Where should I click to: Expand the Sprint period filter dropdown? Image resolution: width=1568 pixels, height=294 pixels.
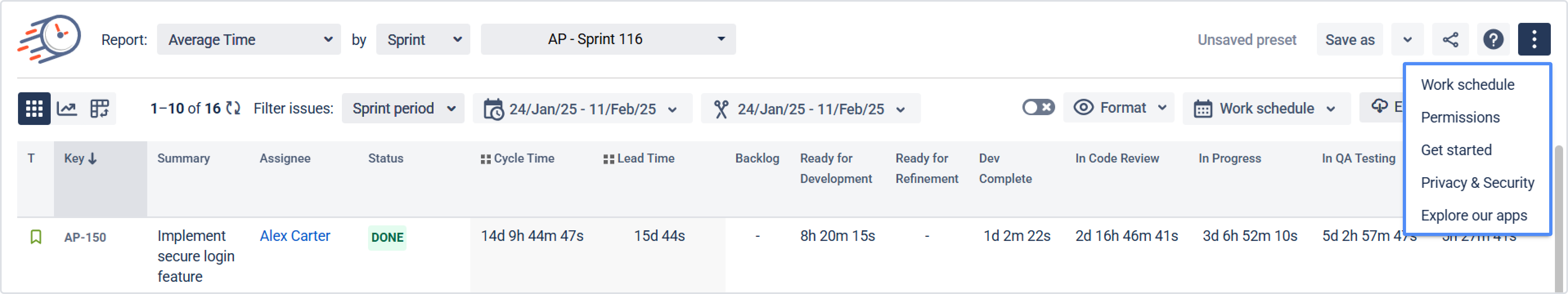403,109
